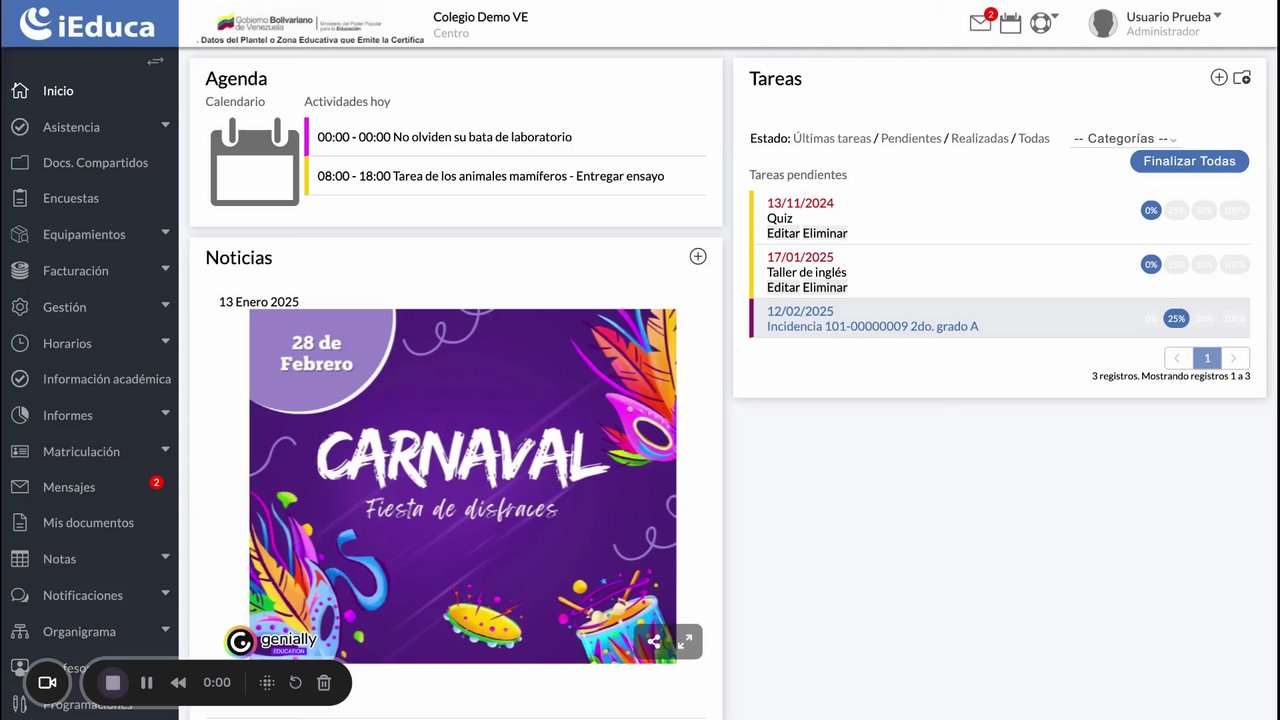Open the lifebuoy help icon in the header
The height and width of the screenshot is (720, 1280).
(x=1041, y=23)
